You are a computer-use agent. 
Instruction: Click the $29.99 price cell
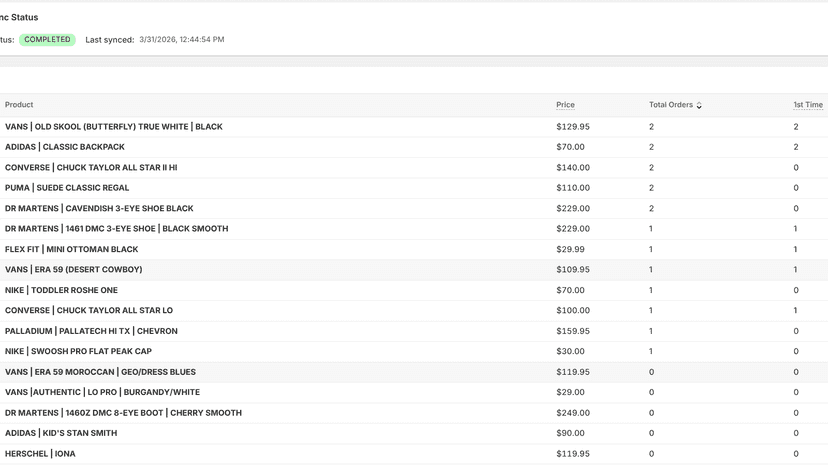click(570, 249)
